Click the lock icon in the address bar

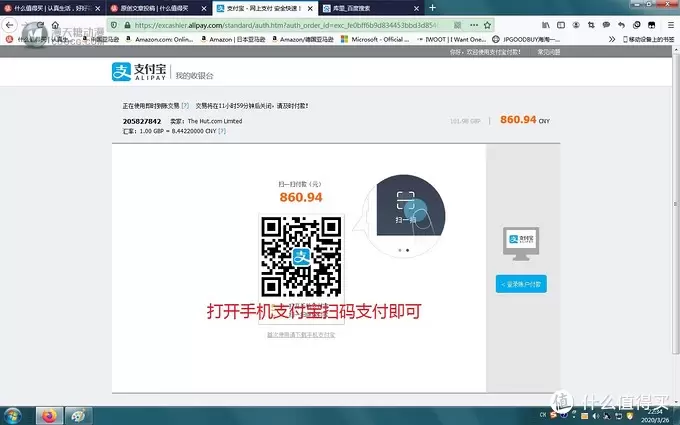(x=128, y=26)
